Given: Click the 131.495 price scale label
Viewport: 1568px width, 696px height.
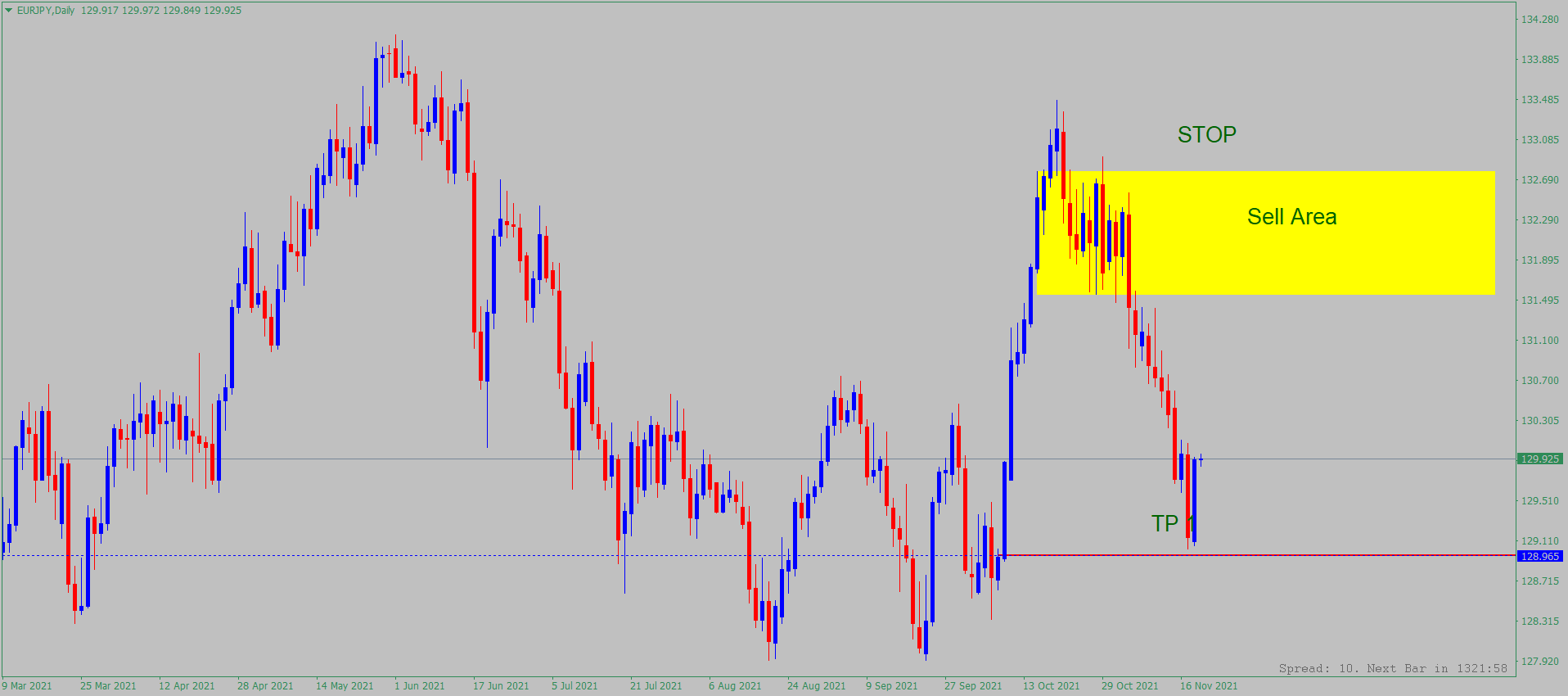Looking at the screenshot, I should tap(1539, 301).
